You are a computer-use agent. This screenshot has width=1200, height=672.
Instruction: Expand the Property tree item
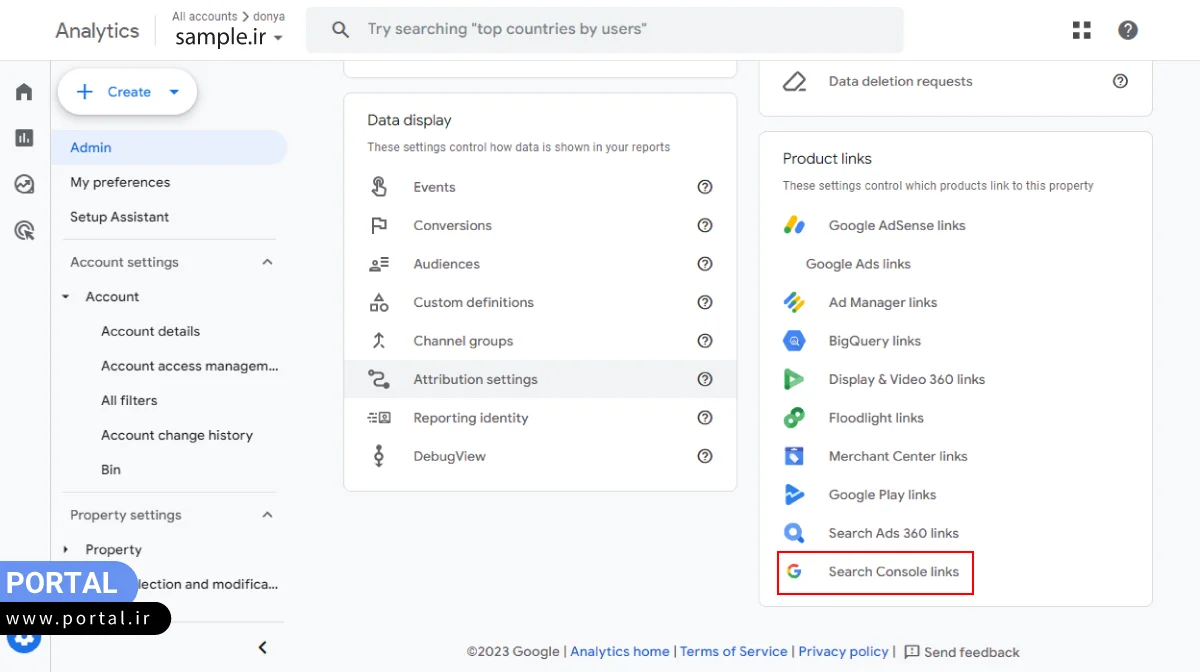click(66, 549)
